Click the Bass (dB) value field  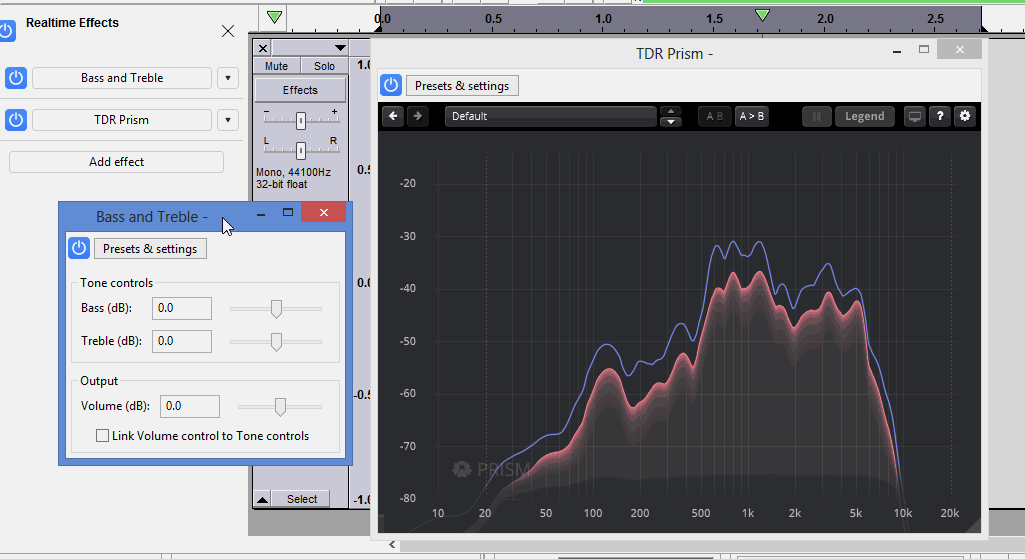click(182, 308)
